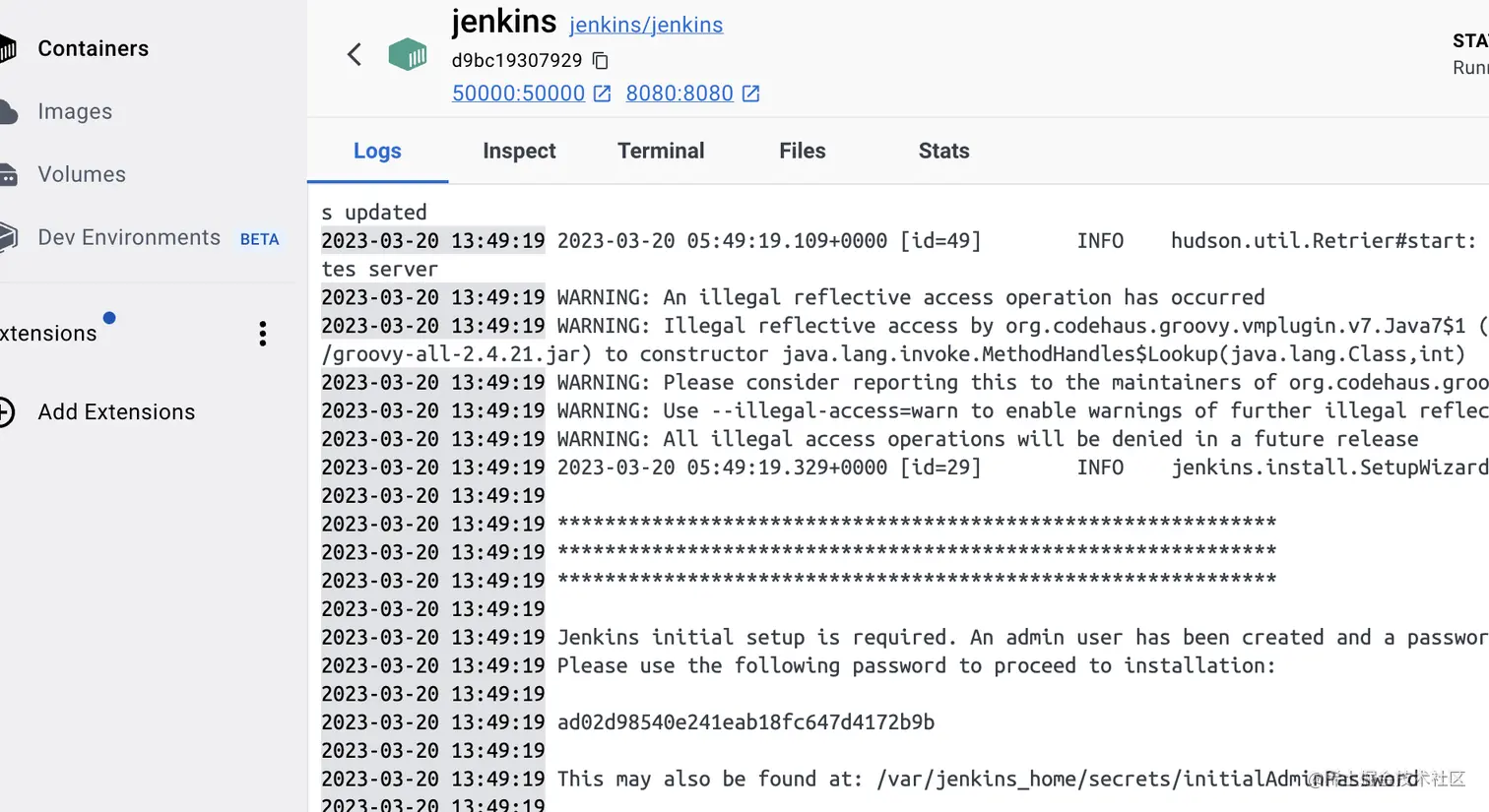
Task: Open the Extensions three-dot menu
Action: coord(262,334)
